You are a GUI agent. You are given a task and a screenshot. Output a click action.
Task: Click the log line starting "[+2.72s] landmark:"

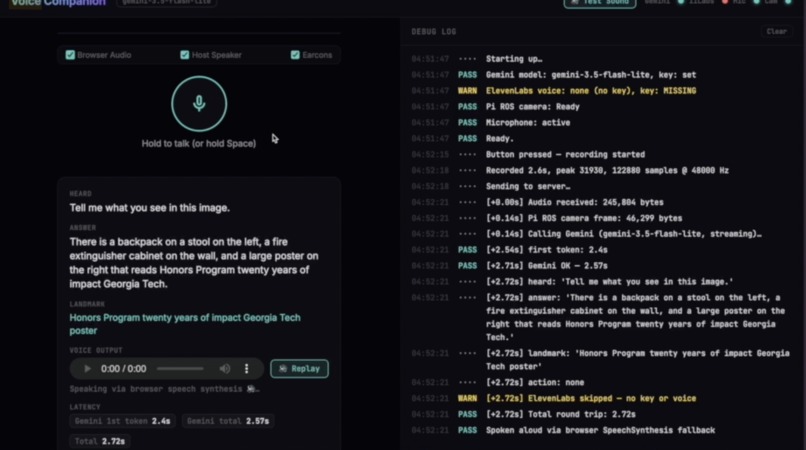637,359
